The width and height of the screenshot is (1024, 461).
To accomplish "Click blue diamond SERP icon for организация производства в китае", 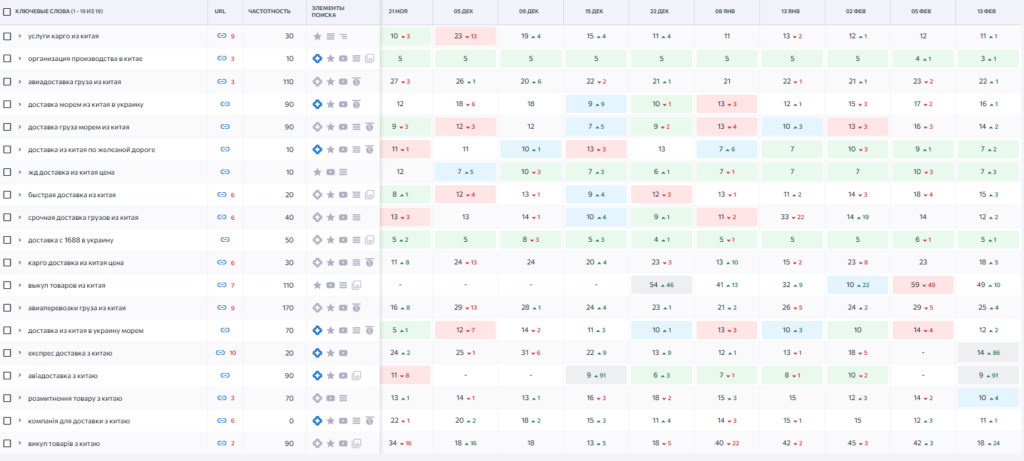I will [317, 59].
